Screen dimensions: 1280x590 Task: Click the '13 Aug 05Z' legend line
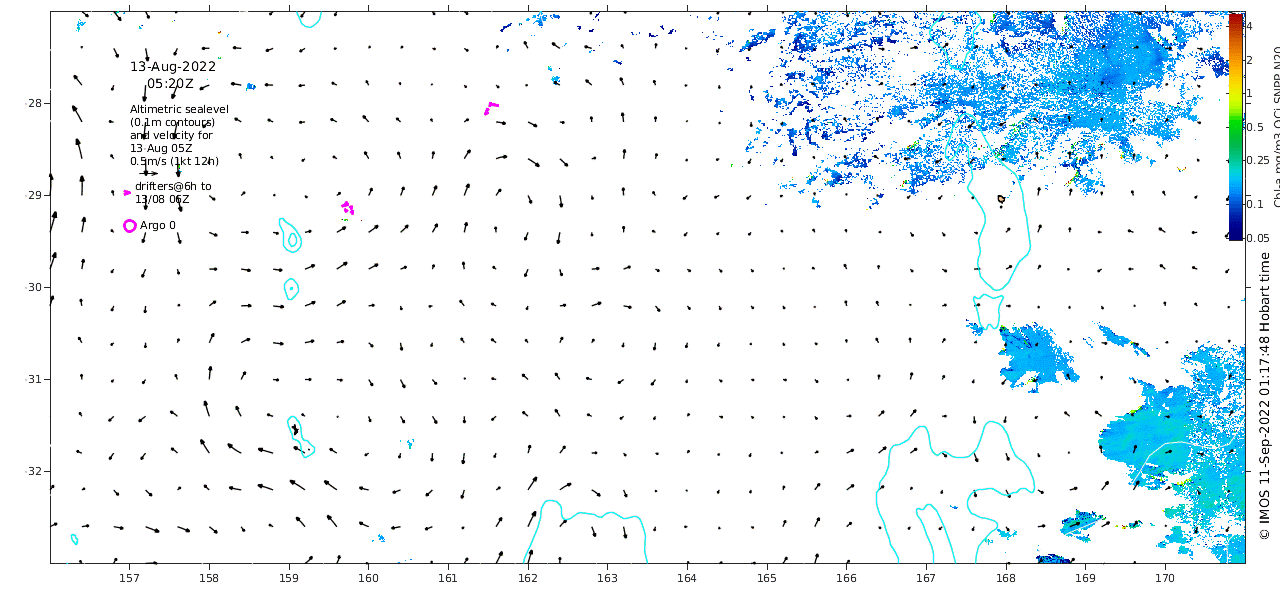161,148
